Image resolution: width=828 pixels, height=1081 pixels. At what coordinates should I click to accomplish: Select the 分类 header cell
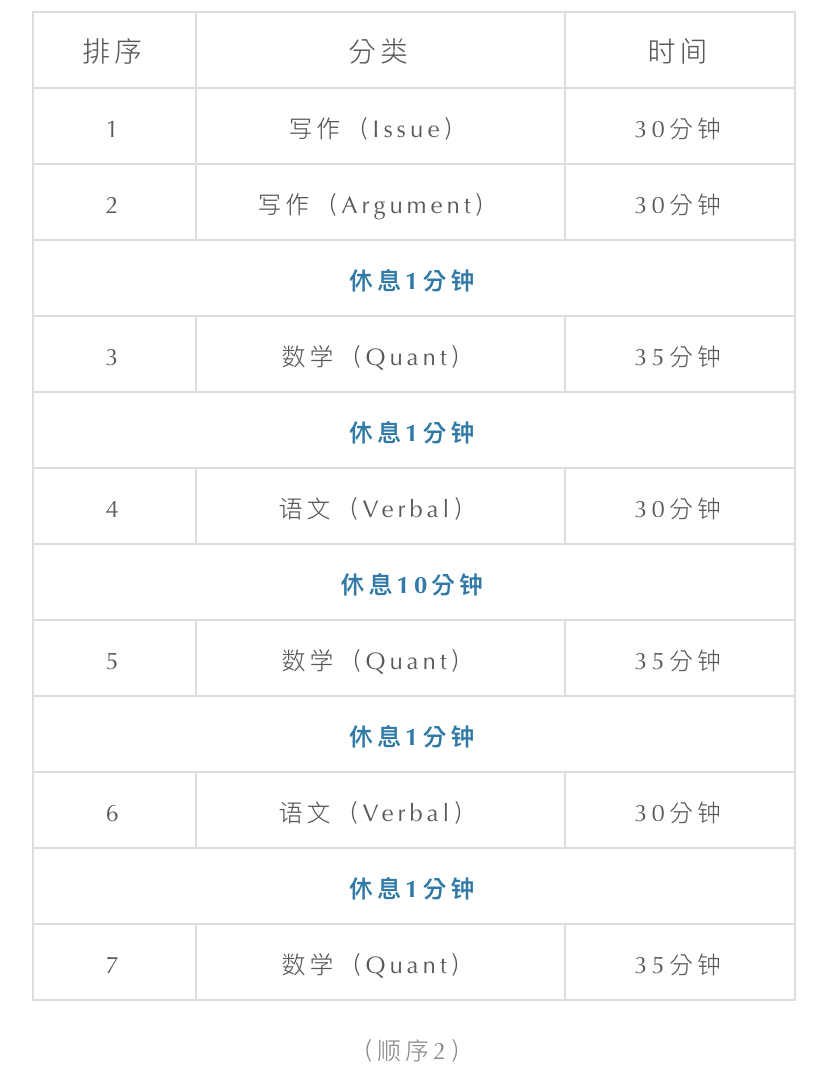(x=379, y=52)
